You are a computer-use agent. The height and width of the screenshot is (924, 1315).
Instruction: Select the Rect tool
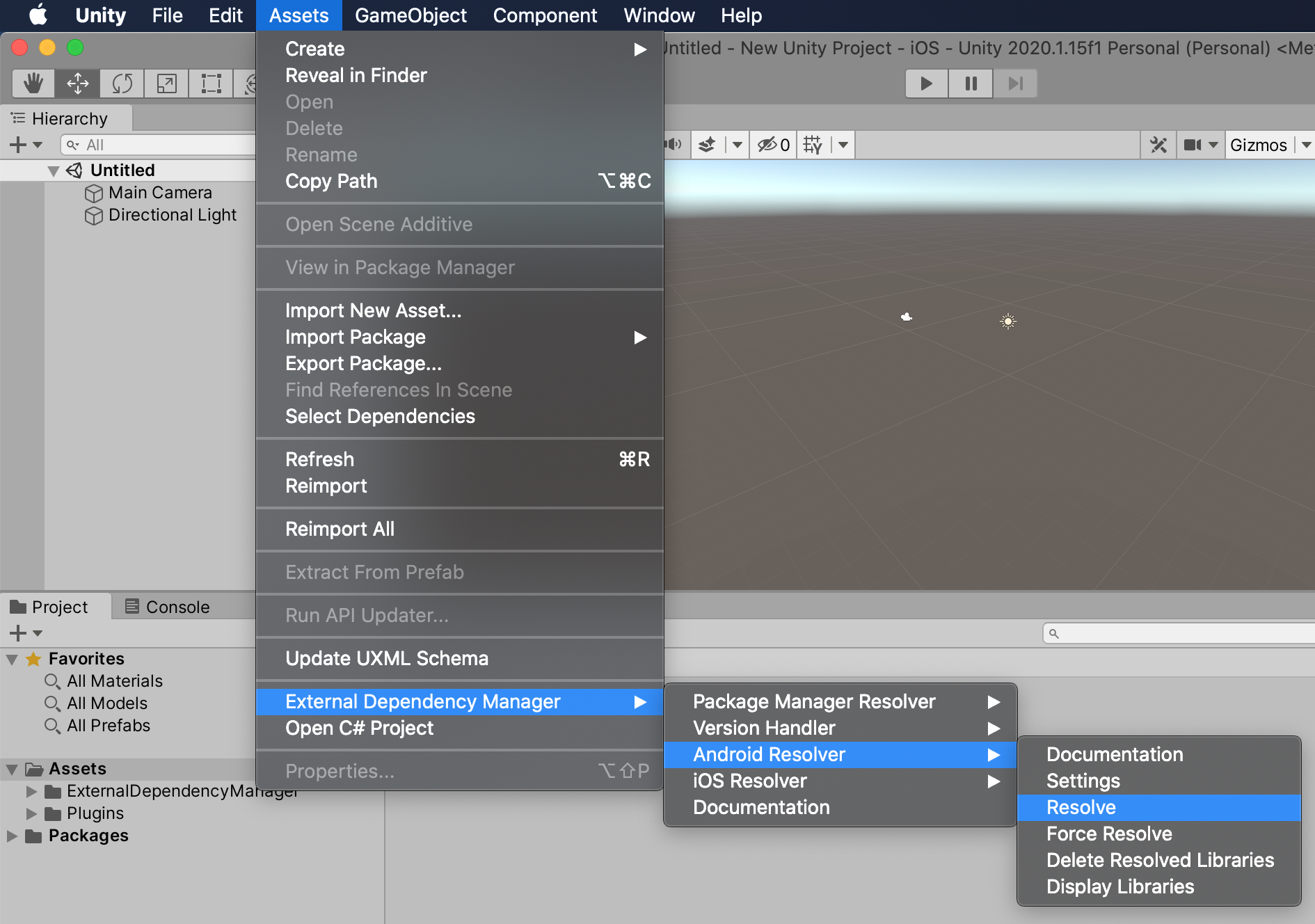click(x=211, y=83)
